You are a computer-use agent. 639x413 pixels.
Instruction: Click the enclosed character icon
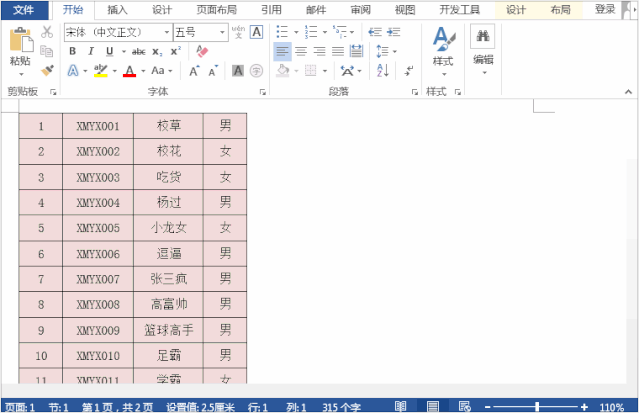(x=256, y=71)
